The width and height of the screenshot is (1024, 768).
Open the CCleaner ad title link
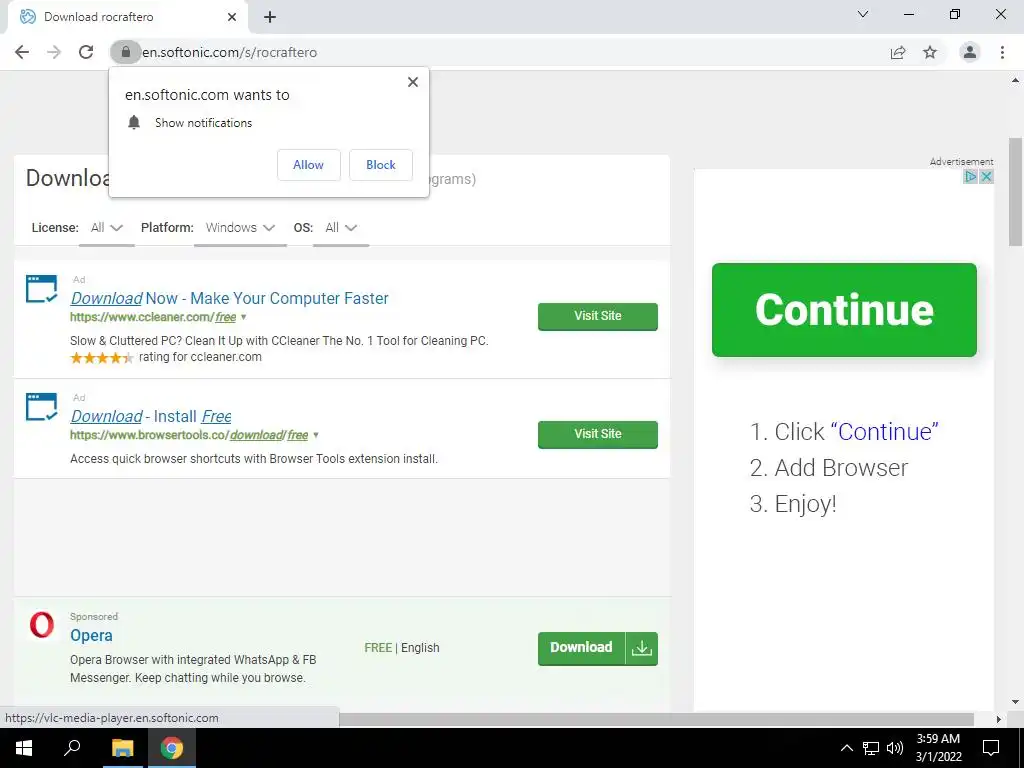point(229,298)
